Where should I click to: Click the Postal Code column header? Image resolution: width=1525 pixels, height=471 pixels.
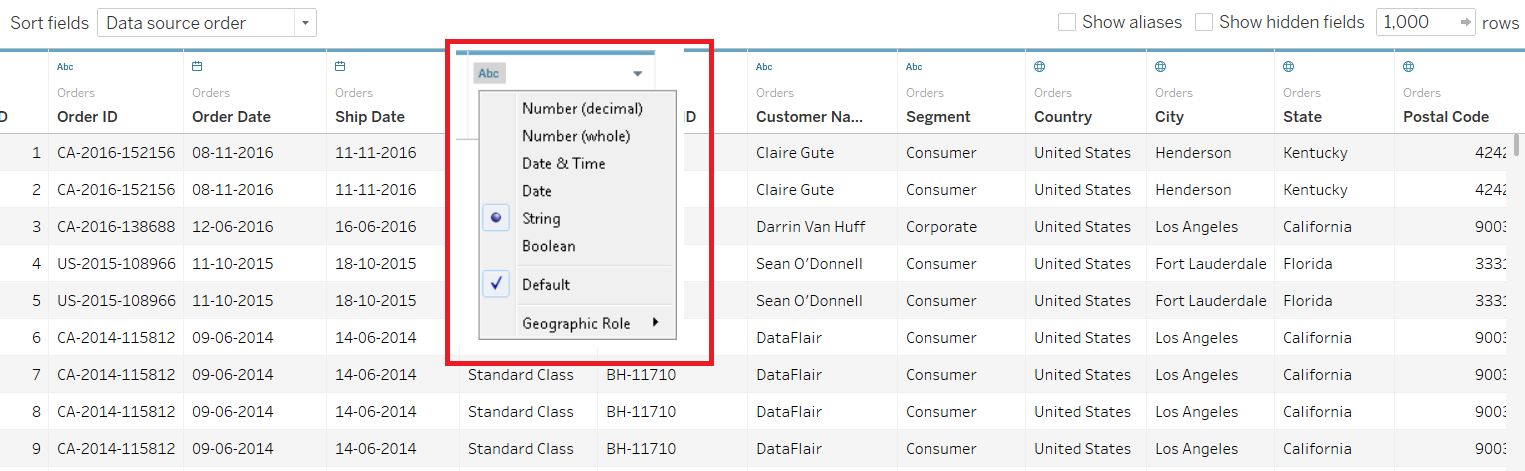pyautogui.click(x=1446, y=117)
